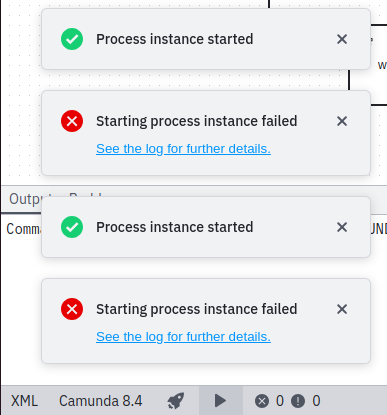Open the error count indicator in the status bar

pos(269,401)
